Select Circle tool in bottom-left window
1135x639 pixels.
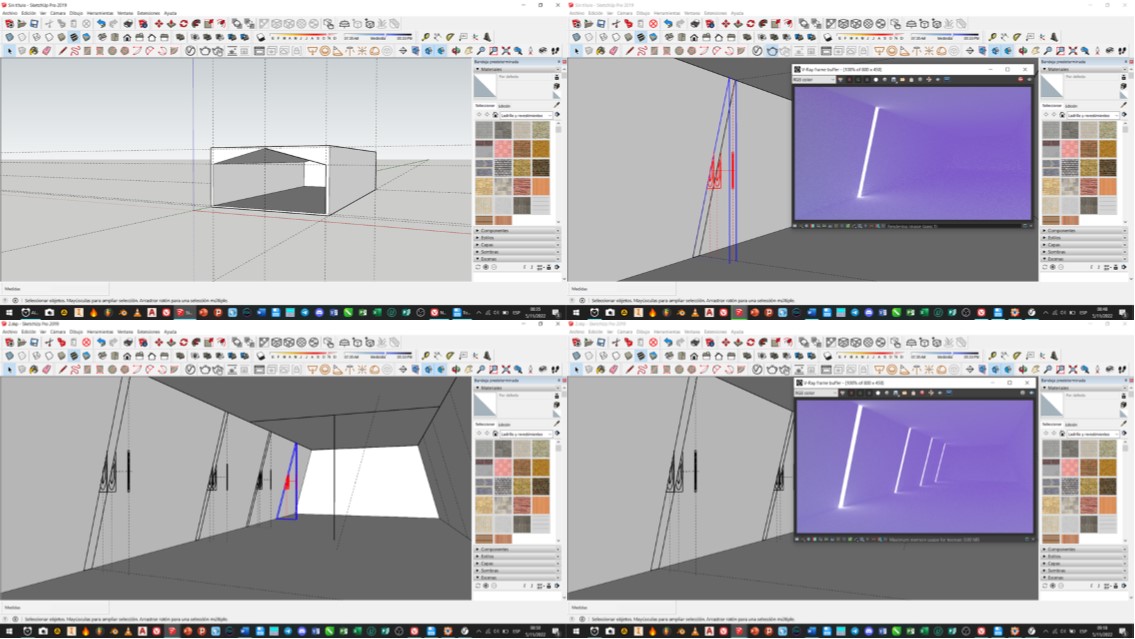point(112,369)
